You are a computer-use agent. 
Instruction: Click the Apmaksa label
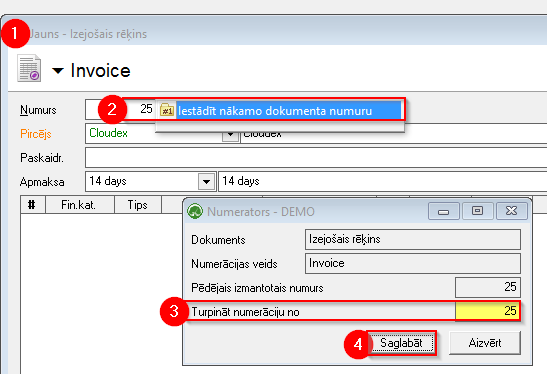click(x=42, y=182)
